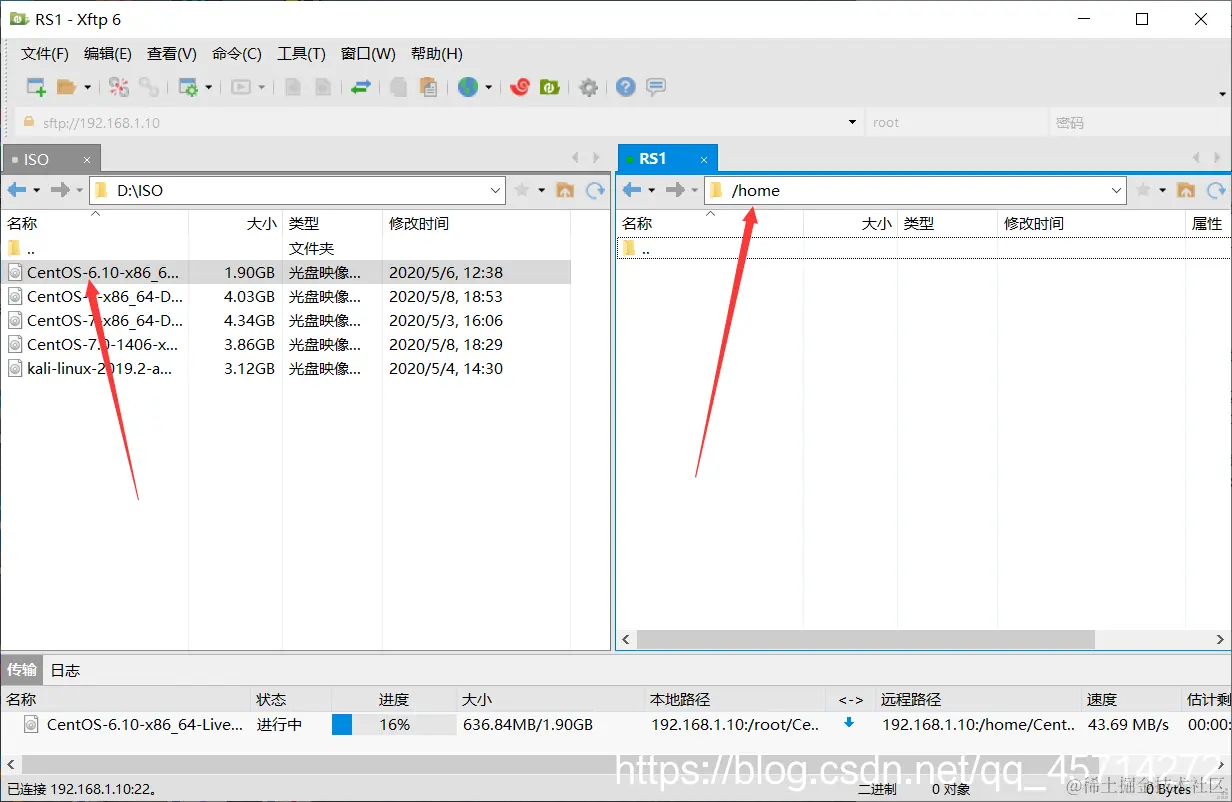This screenshot has height=802, width=1232.
Task: Expand the Session Properties dropdown arrow
Action: click(208, 87)
